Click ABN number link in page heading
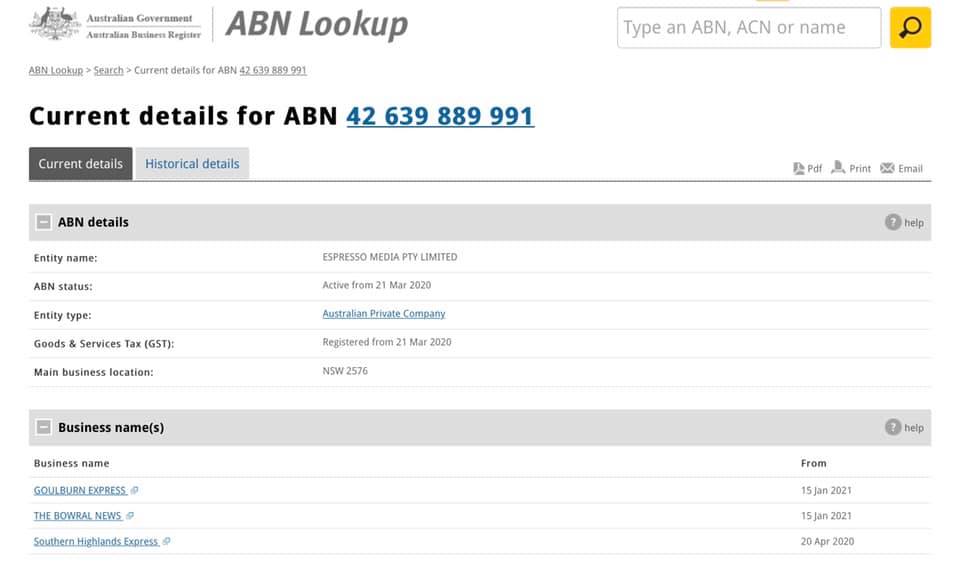This screenshot has height=564, width=960. (440, 116)
